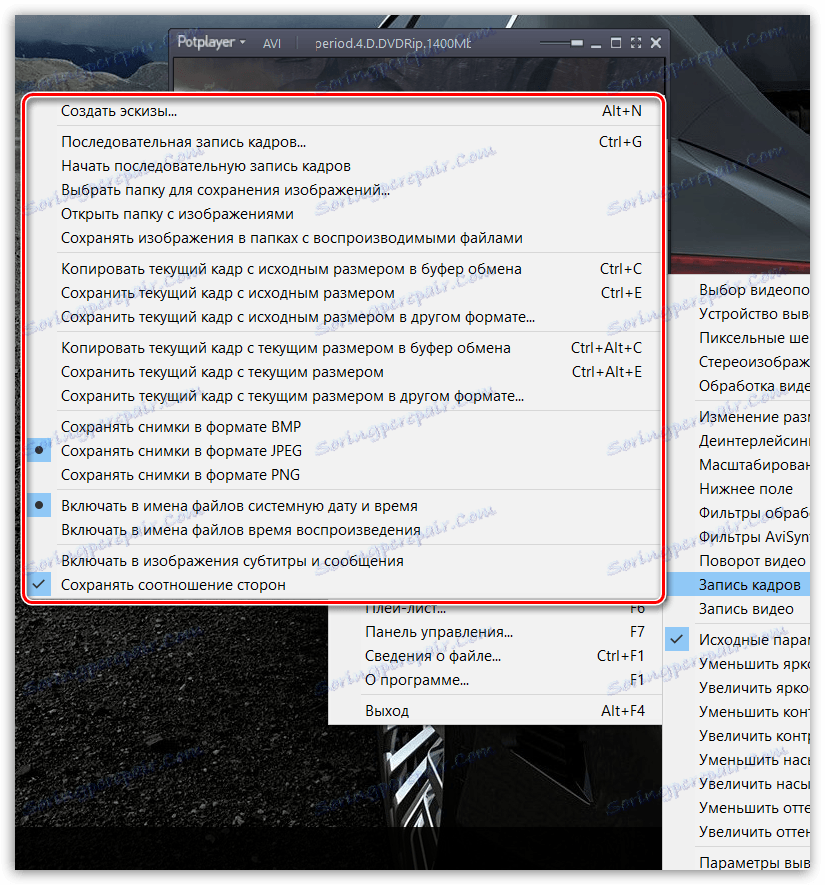The height and width of the screenshot is (885, 825).
Task: Click the AVI format label in title bar
Action: point(272,43)
